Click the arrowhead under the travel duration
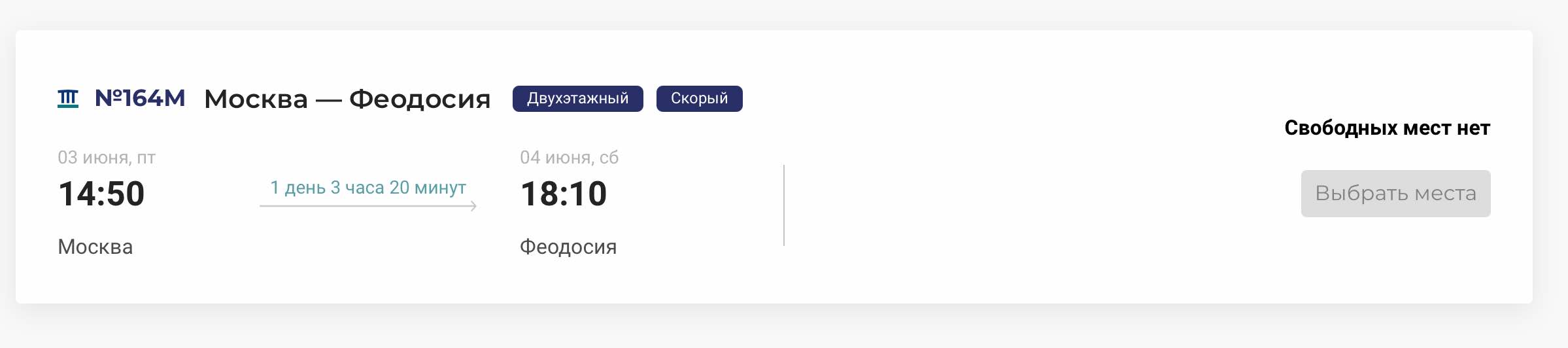 click(x=473, y=206)
